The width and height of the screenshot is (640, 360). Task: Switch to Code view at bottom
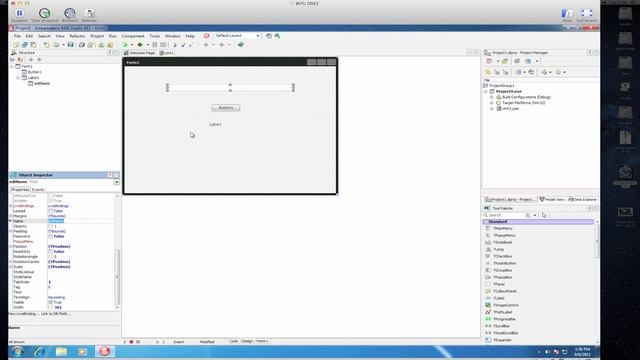[x=233, y=341]
